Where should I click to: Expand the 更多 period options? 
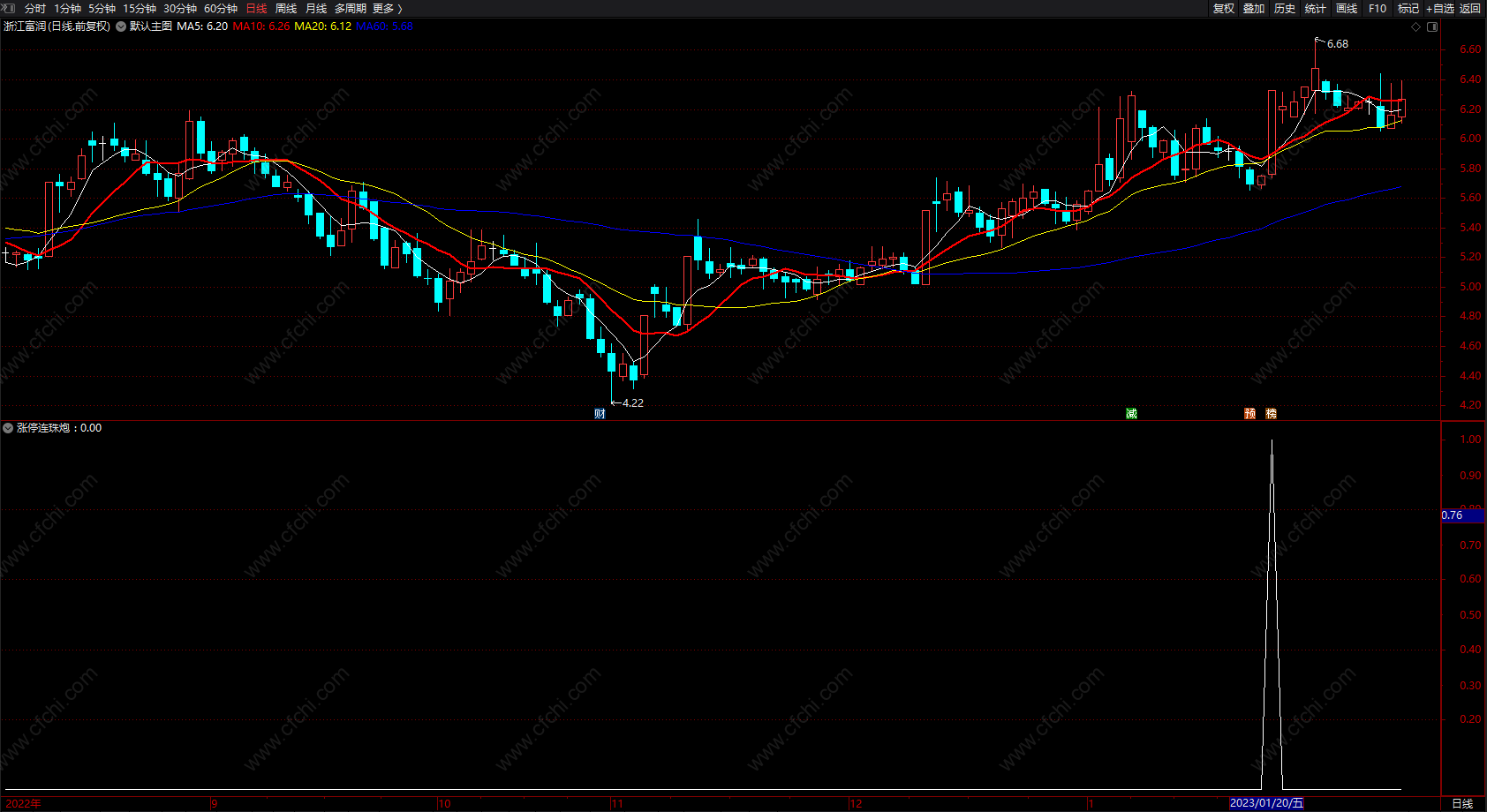pos(387,8)
